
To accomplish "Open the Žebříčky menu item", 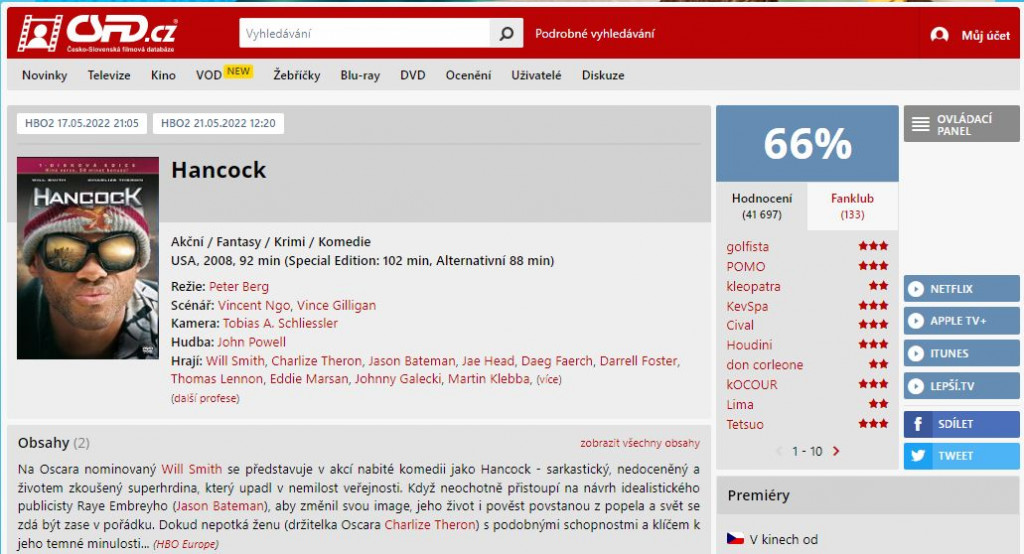I will [296, 75].
